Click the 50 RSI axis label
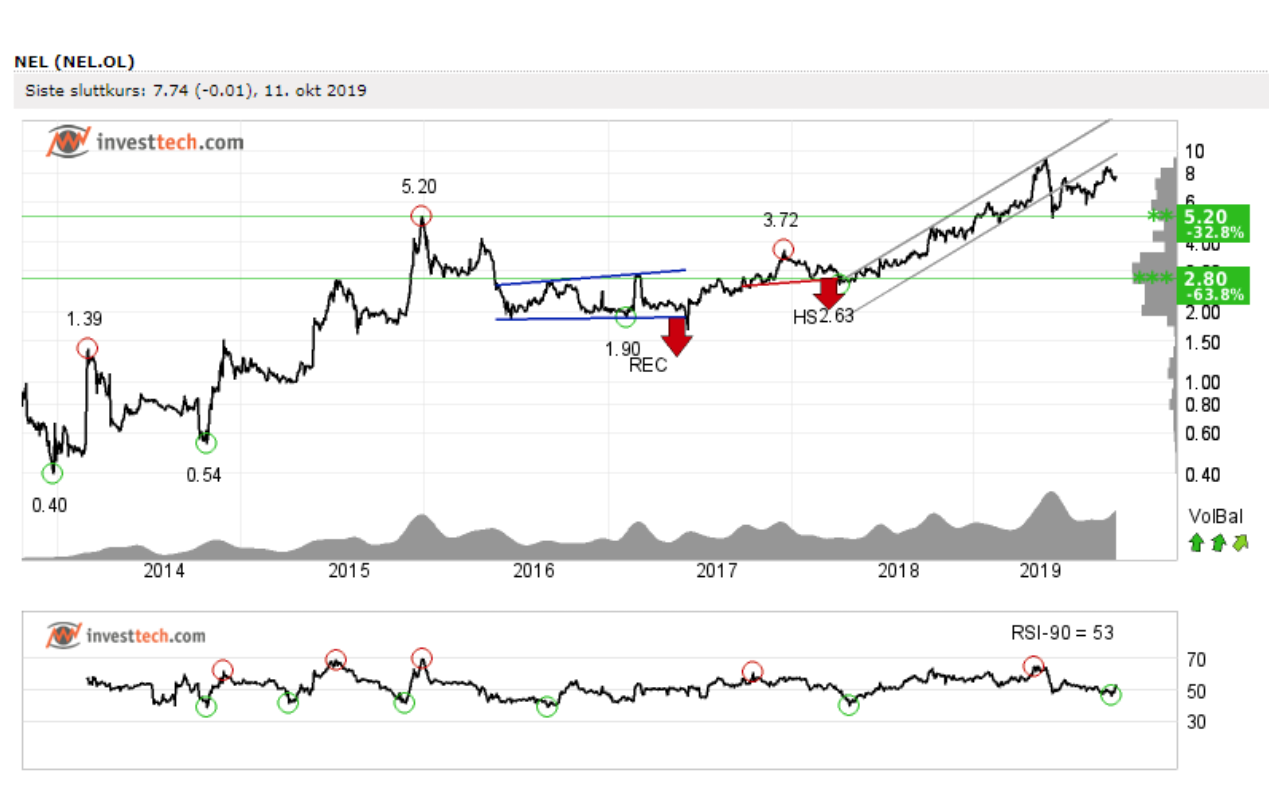The width and height of the screenshot is (1283, 794). tap(1194, 691)
